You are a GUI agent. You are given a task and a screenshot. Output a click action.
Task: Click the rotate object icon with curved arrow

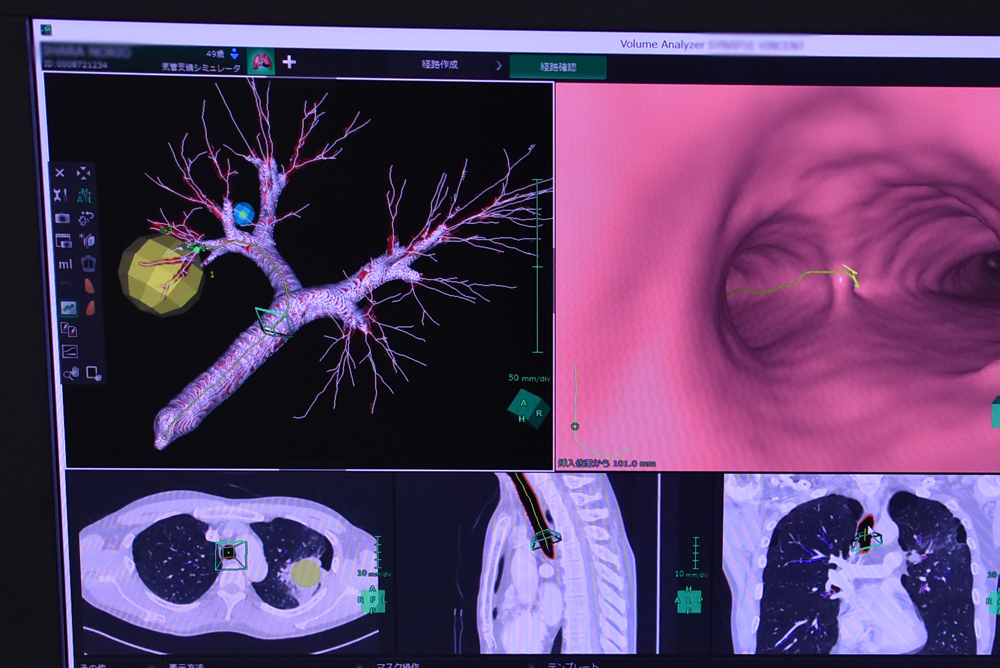pyautogui.click(x=85, y=218)
